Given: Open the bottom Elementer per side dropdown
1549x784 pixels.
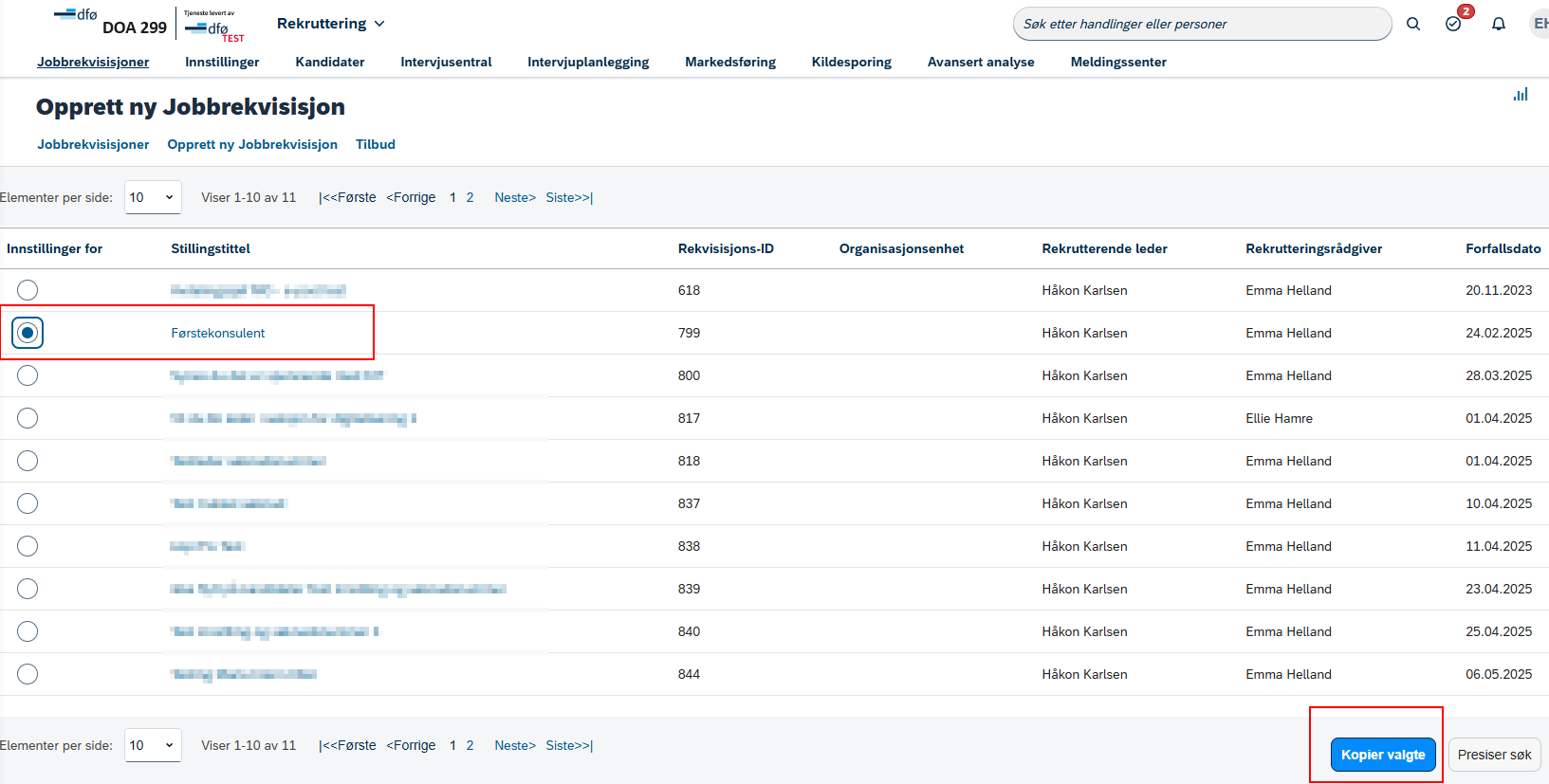Looking at the screenshot, I should click(153, 745).
